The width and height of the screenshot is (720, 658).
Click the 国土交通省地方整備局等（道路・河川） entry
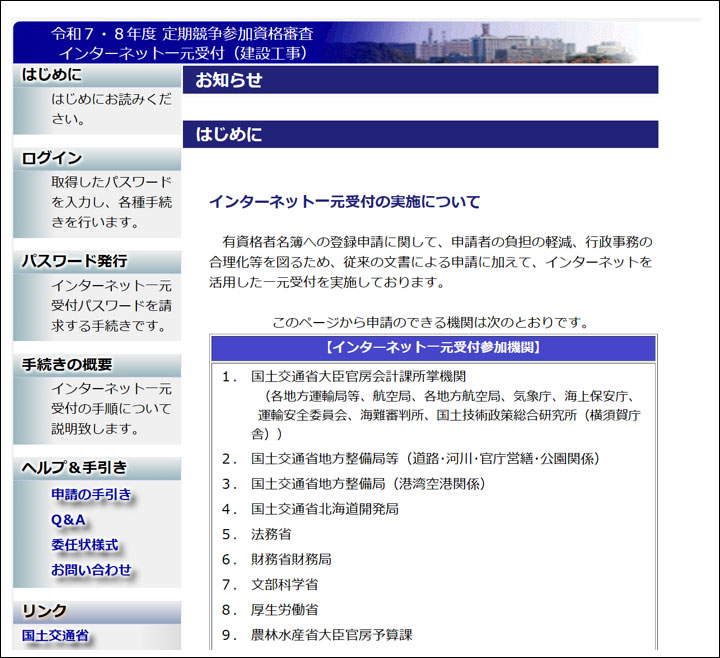(425, 459)
